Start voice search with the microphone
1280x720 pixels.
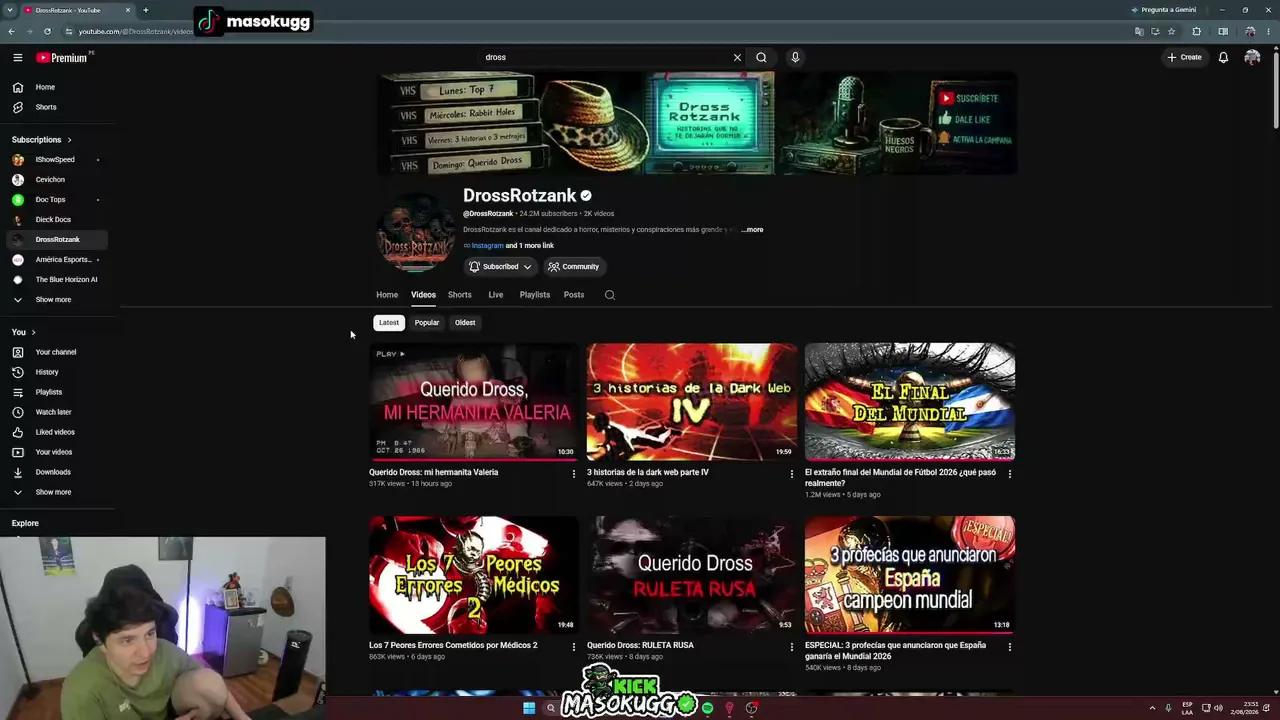(x=795, y=57)
